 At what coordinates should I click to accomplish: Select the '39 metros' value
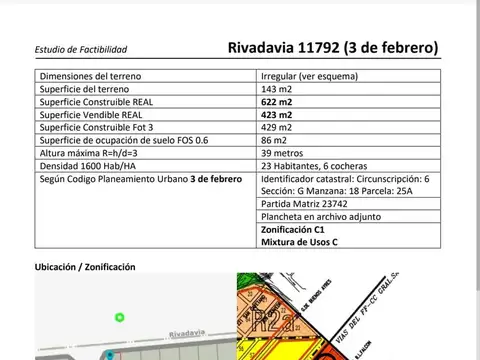pyautogui.click(x=282, y=153)
